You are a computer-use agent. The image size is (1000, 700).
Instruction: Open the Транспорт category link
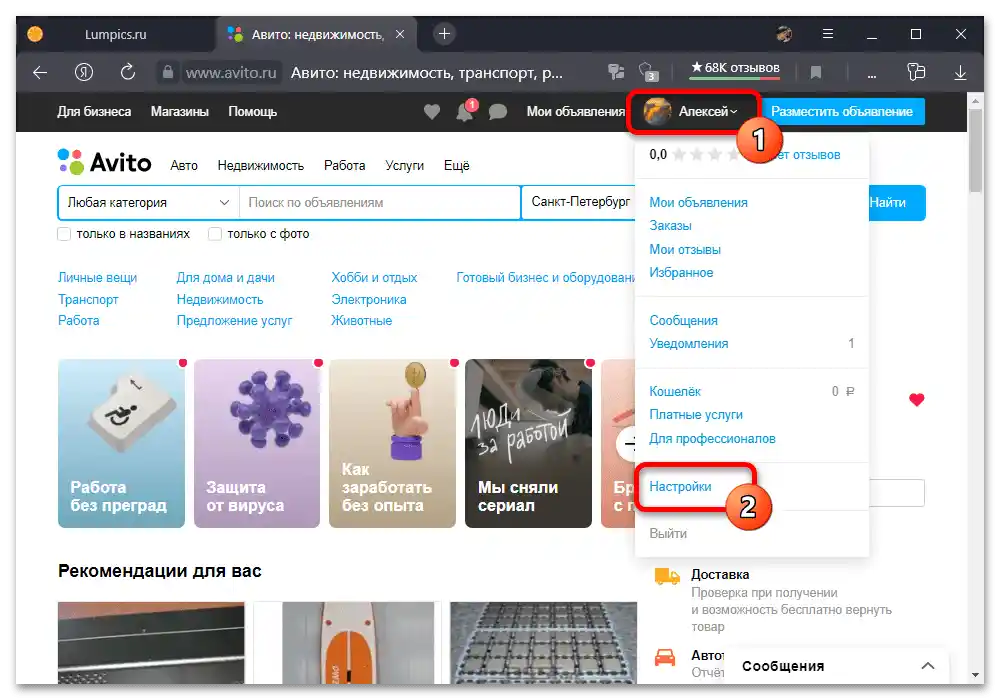click(88, 300)
